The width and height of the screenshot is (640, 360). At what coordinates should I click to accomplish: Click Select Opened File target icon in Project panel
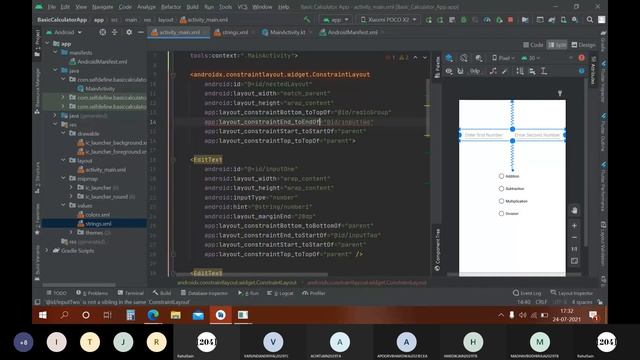click(102, 32)
